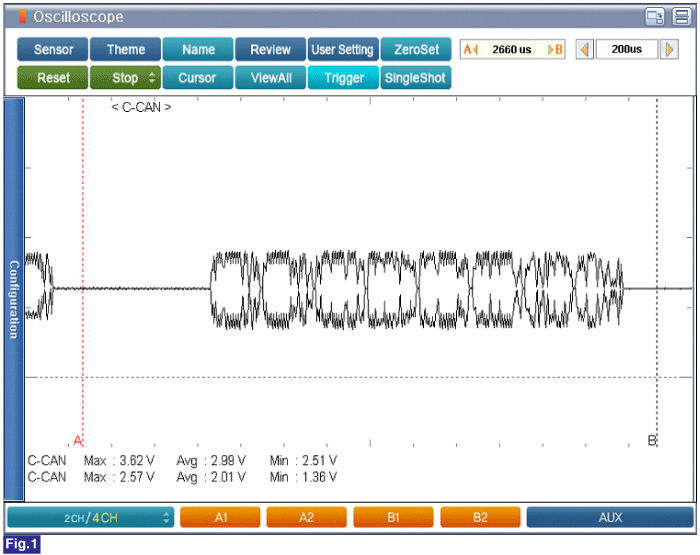Click the Max : 3.62 V reading
The image size is (700, 555).
[x=119, y=460]
